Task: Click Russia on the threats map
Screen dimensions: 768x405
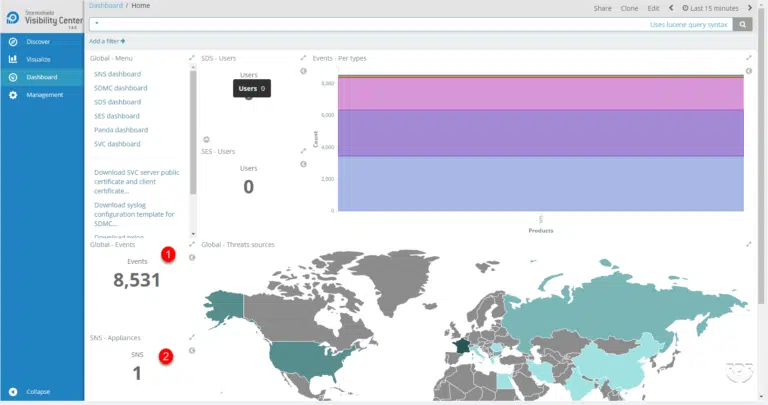Action: tap(612, 311)
